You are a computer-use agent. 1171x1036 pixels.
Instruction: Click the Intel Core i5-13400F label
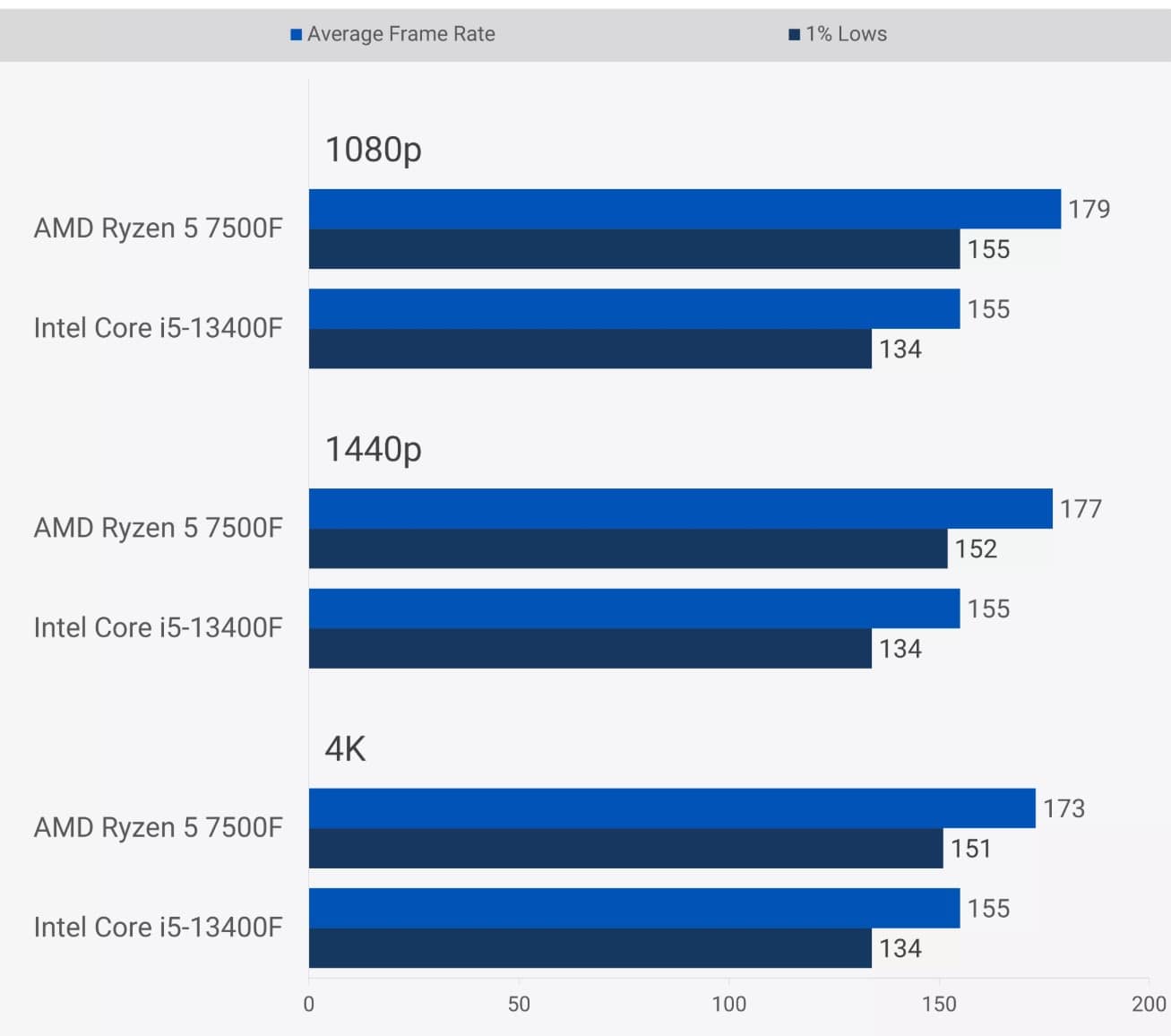pyautogui.click(x=159, y=327)
